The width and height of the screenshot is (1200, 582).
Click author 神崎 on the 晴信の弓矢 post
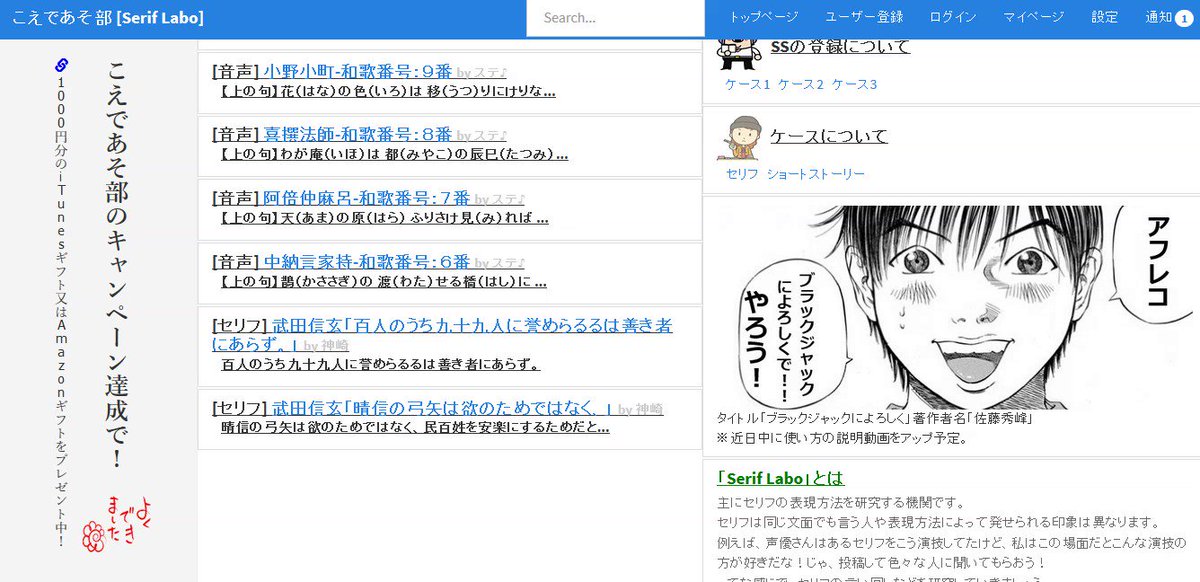(x=649, y=410)
